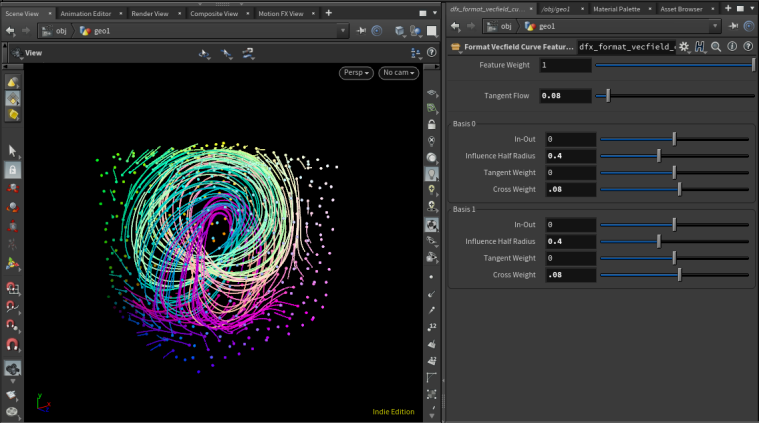Open the parameter search magnifier icon

[716, 46]
